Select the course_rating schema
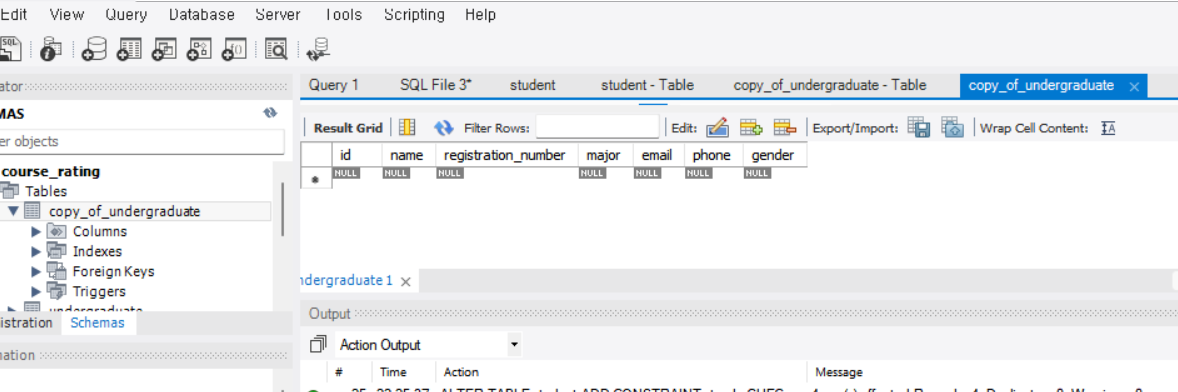The width and height of the screenshot is (1178, 392). click(x=51, y=171)
